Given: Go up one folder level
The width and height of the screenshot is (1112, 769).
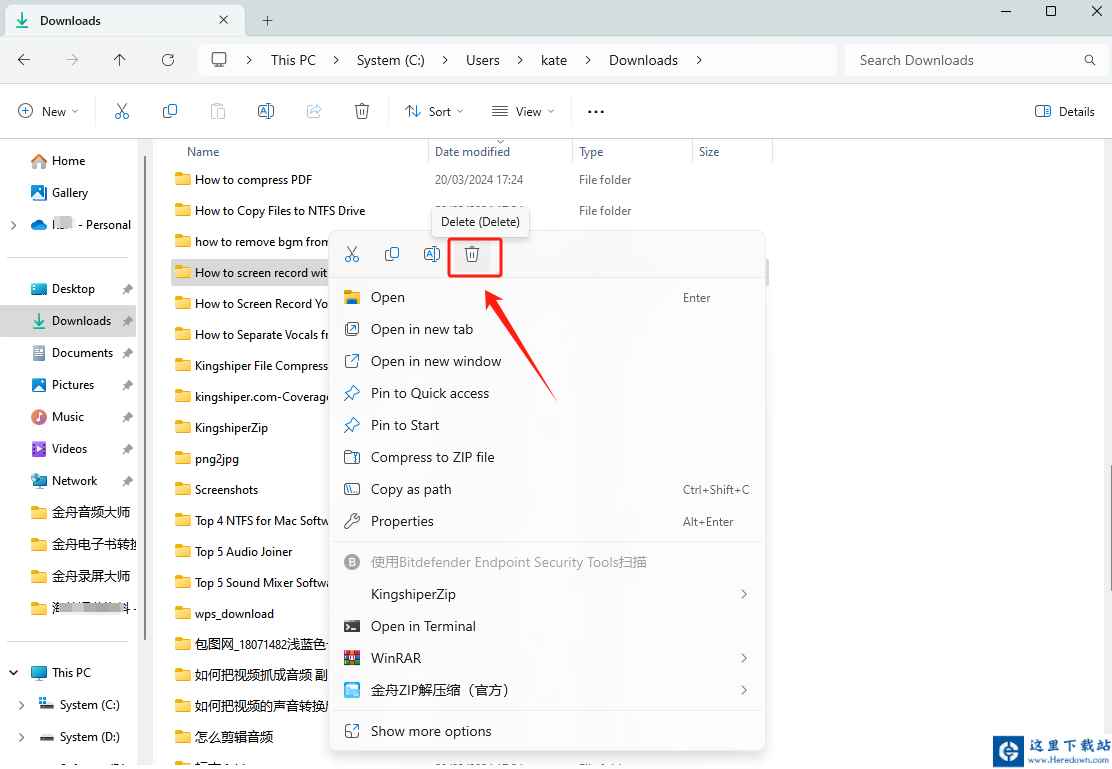Looking at the screenshot, I should (x=120, y=60).
